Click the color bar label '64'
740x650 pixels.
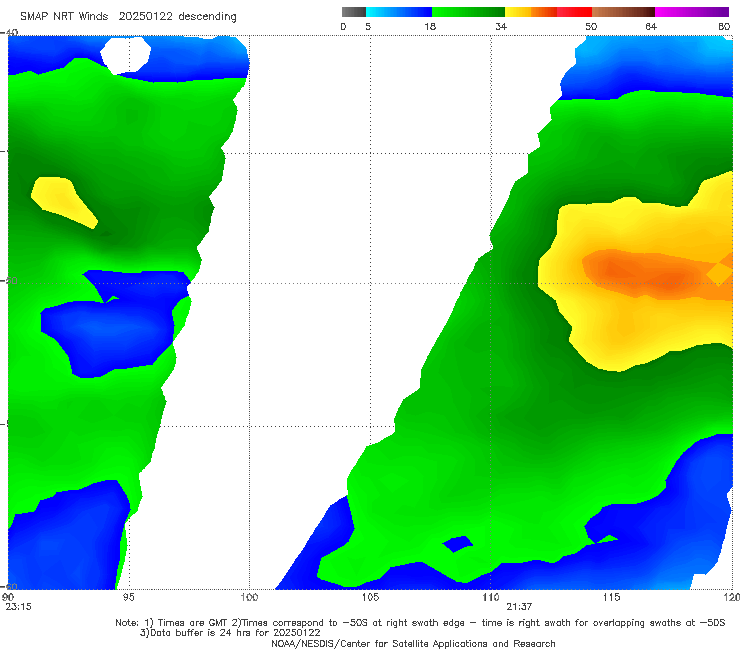pyautogui.click(x=651, y=27)
